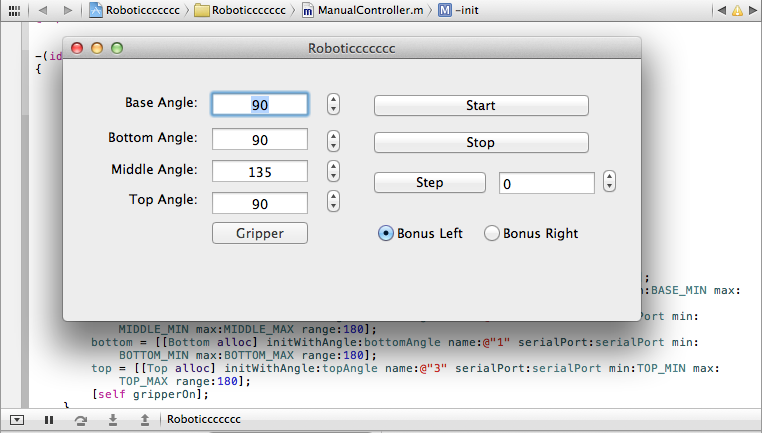
Task: Select the Bonus Left radio button
Action: 386,233
